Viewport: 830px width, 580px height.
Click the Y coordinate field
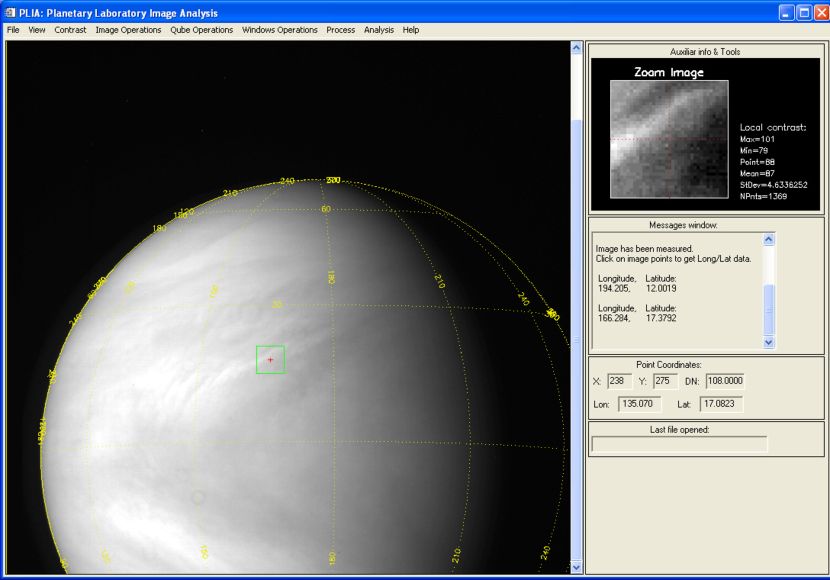[x=665, y=381]
